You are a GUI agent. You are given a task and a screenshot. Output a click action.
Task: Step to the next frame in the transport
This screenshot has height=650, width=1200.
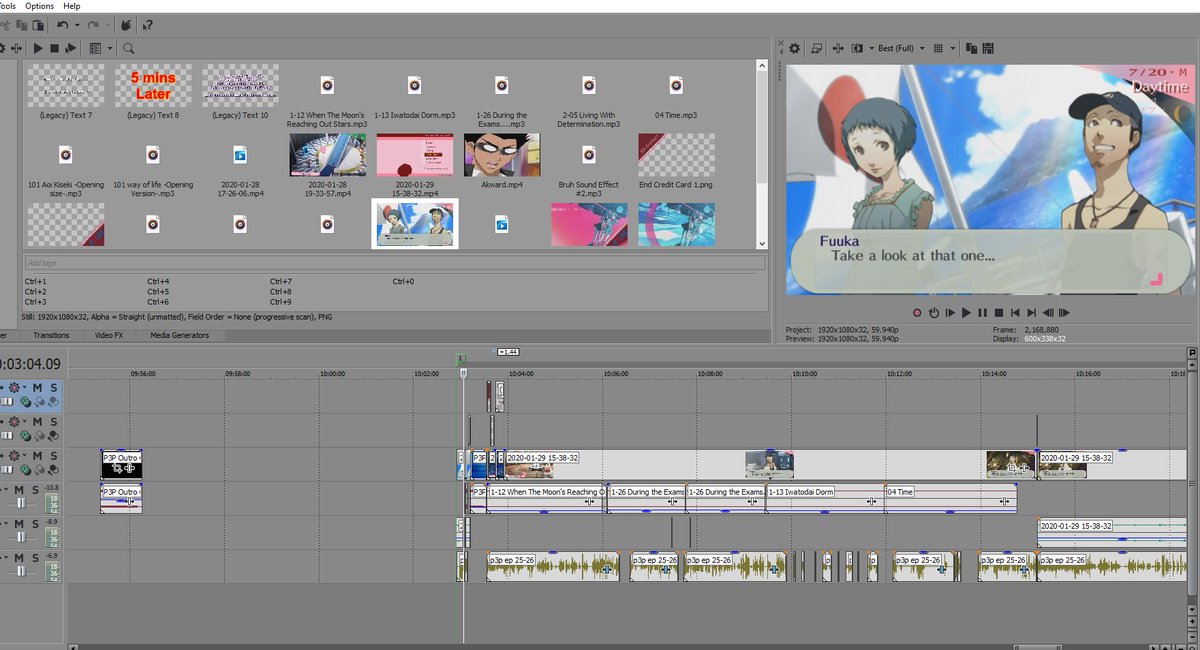click(x=1064, y=313)
